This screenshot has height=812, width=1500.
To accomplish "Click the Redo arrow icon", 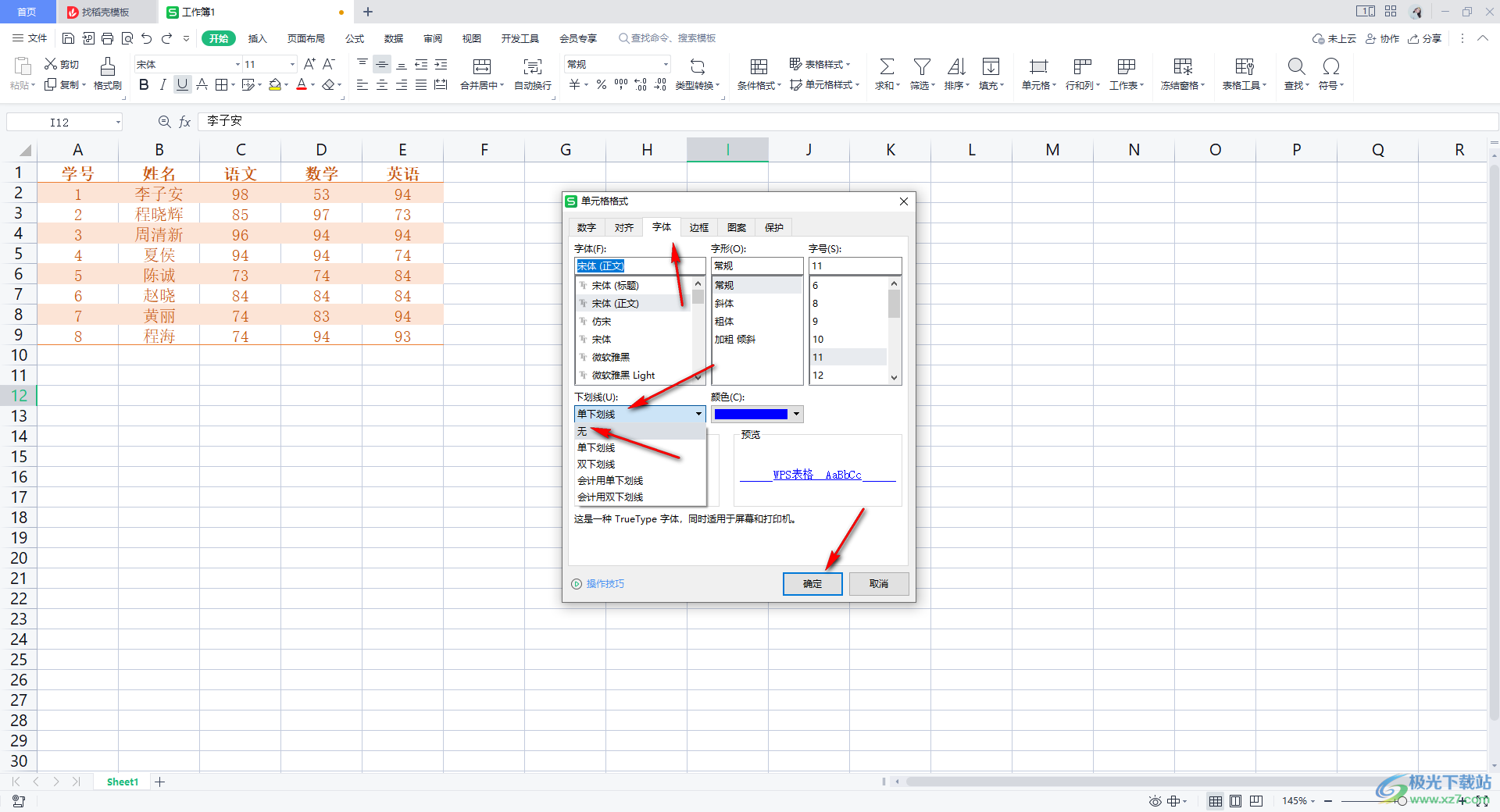I will tap(166, 38).
